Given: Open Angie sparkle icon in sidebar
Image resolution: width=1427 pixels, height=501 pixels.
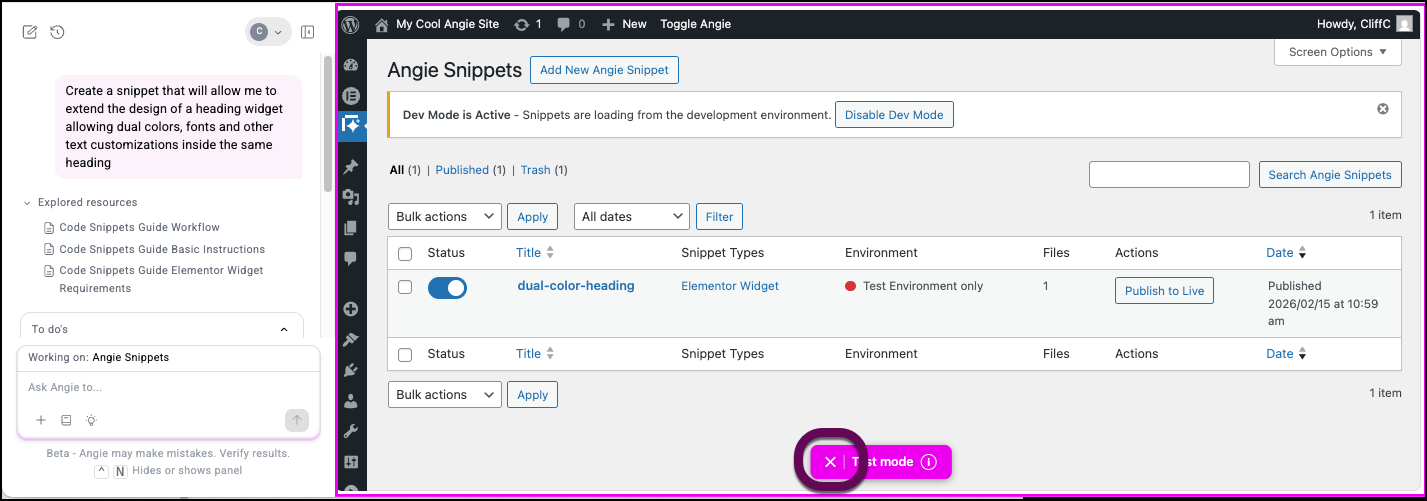Looking at the screenshot, I should point(351,125).
